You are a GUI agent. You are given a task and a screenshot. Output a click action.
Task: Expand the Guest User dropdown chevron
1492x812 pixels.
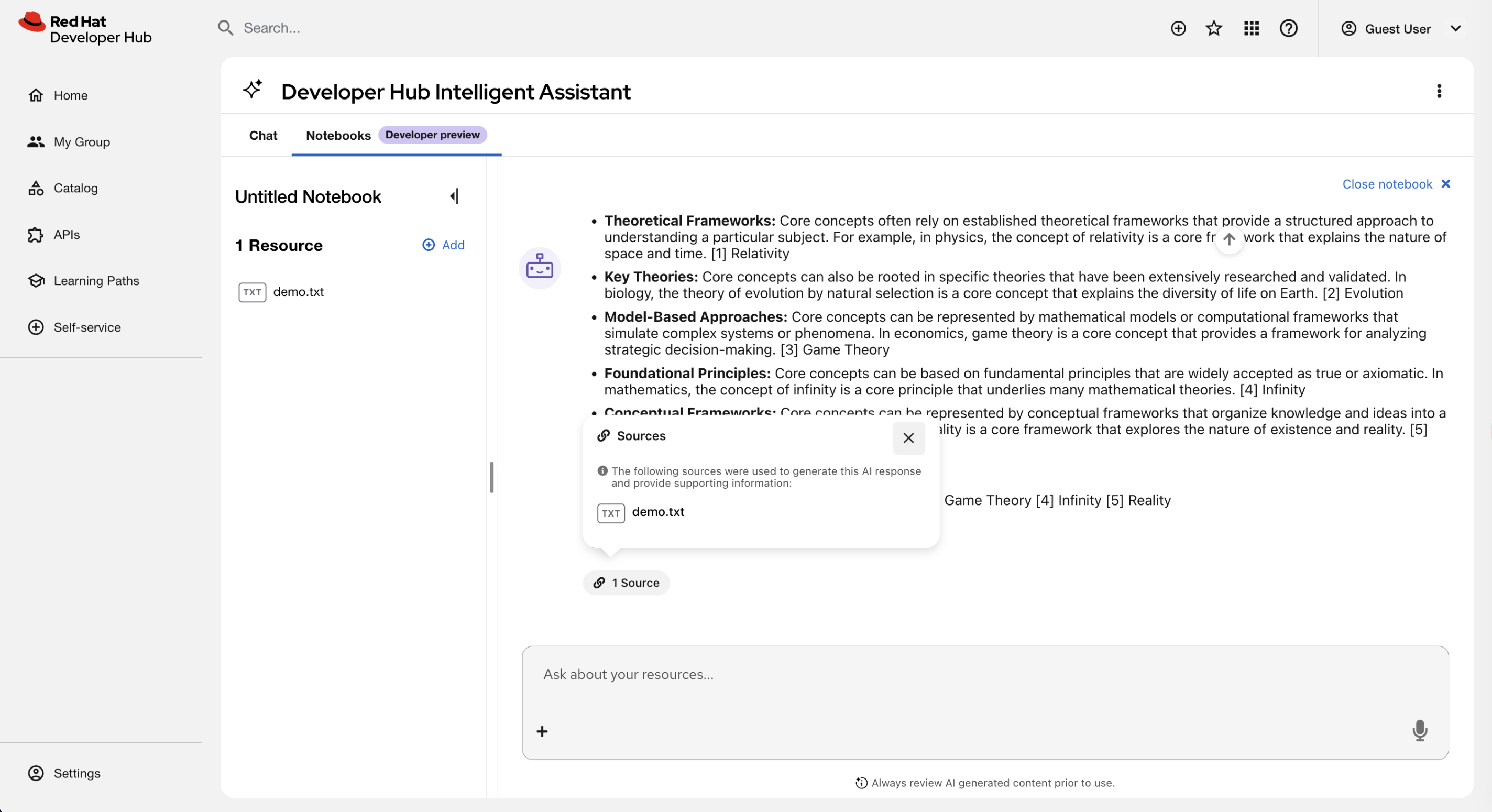[x=1455, y=28]
